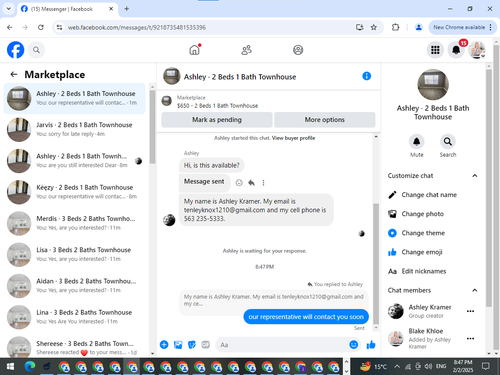Show hidden system tray icons
This screenshot has width=500, height=375.
click(x=397, y=367)
